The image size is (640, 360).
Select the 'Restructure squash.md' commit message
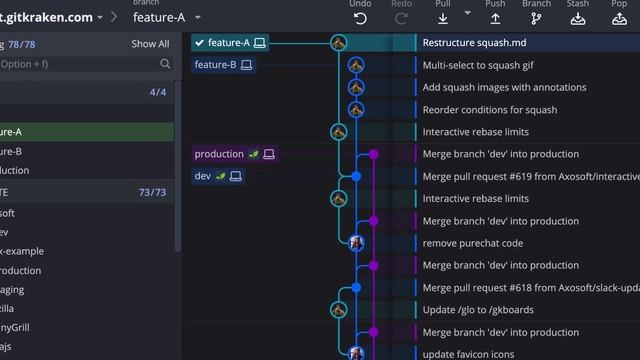pos(474,42)
